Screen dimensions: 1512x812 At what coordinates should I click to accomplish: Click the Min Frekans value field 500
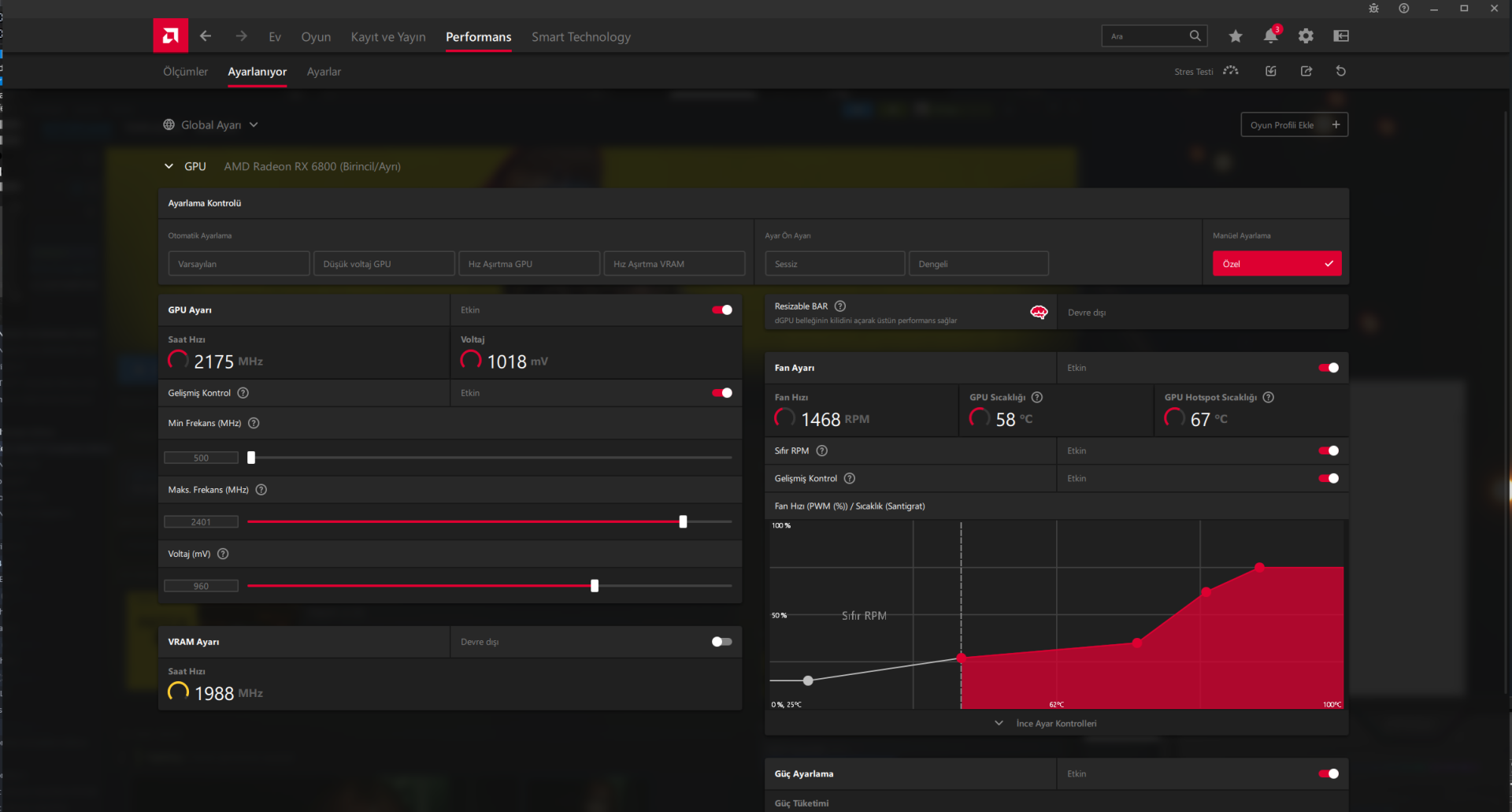click(x=201, y=458)
